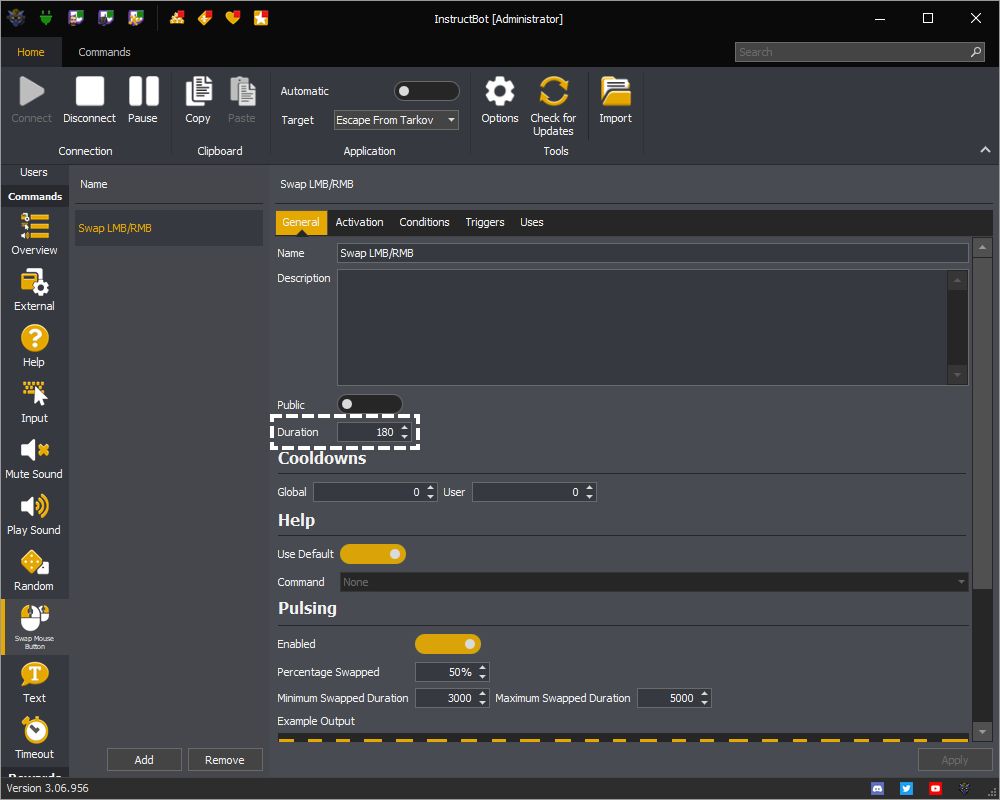Open the Target application dropdown

point(396,120)
